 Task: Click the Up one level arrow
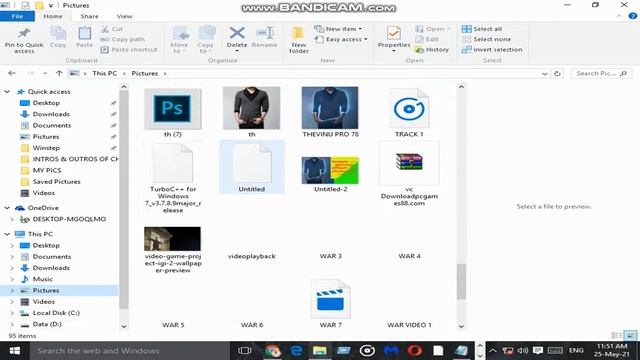pyautogui.click(x=59, y=73)
